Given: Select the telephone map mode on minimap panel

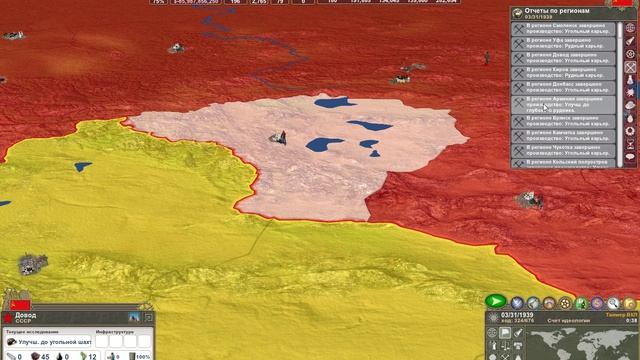Looking at the screenshot, I should pos(518,346).
